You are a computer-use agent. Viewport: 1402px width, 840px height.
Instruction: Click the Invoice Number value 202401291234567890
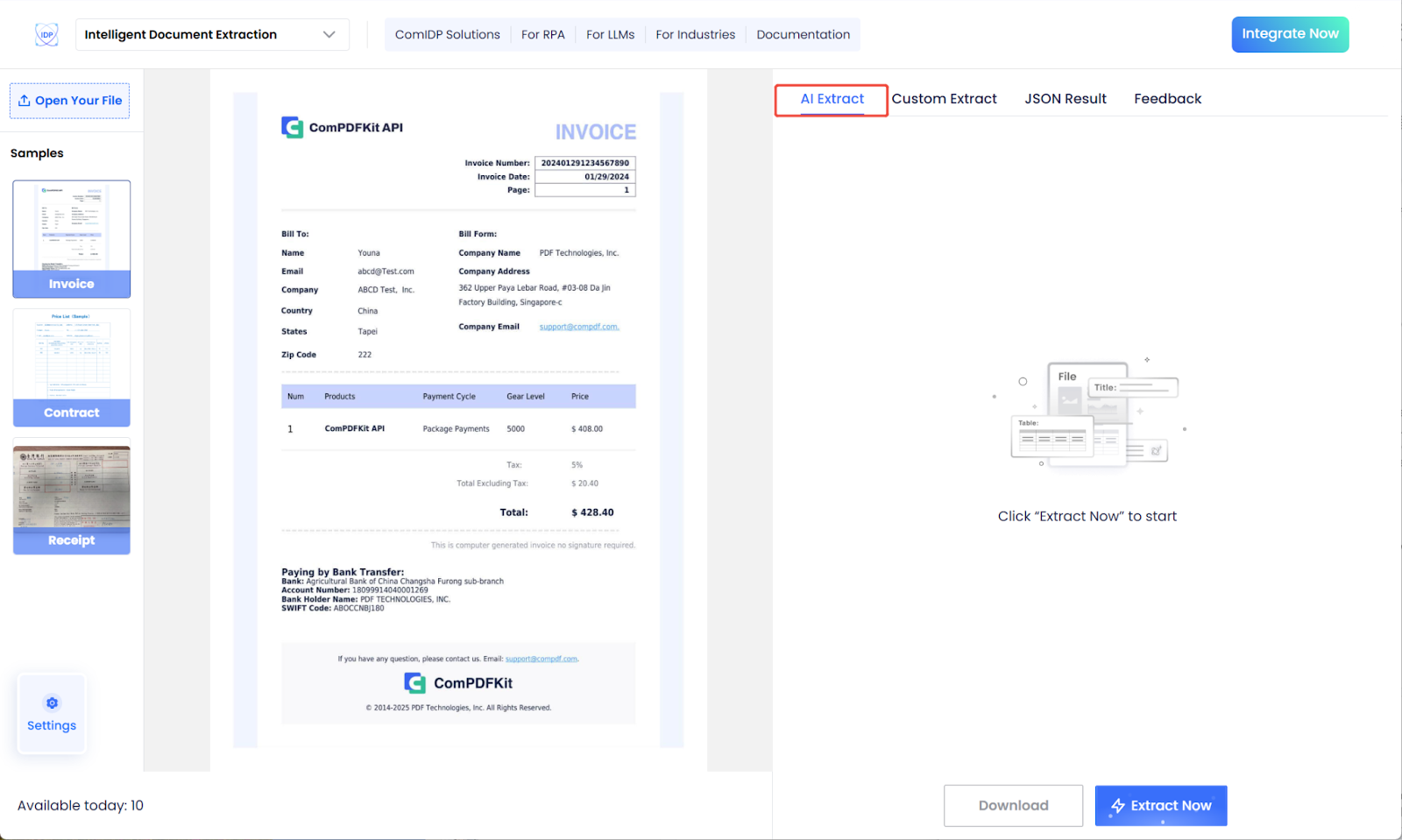point(585,163)
